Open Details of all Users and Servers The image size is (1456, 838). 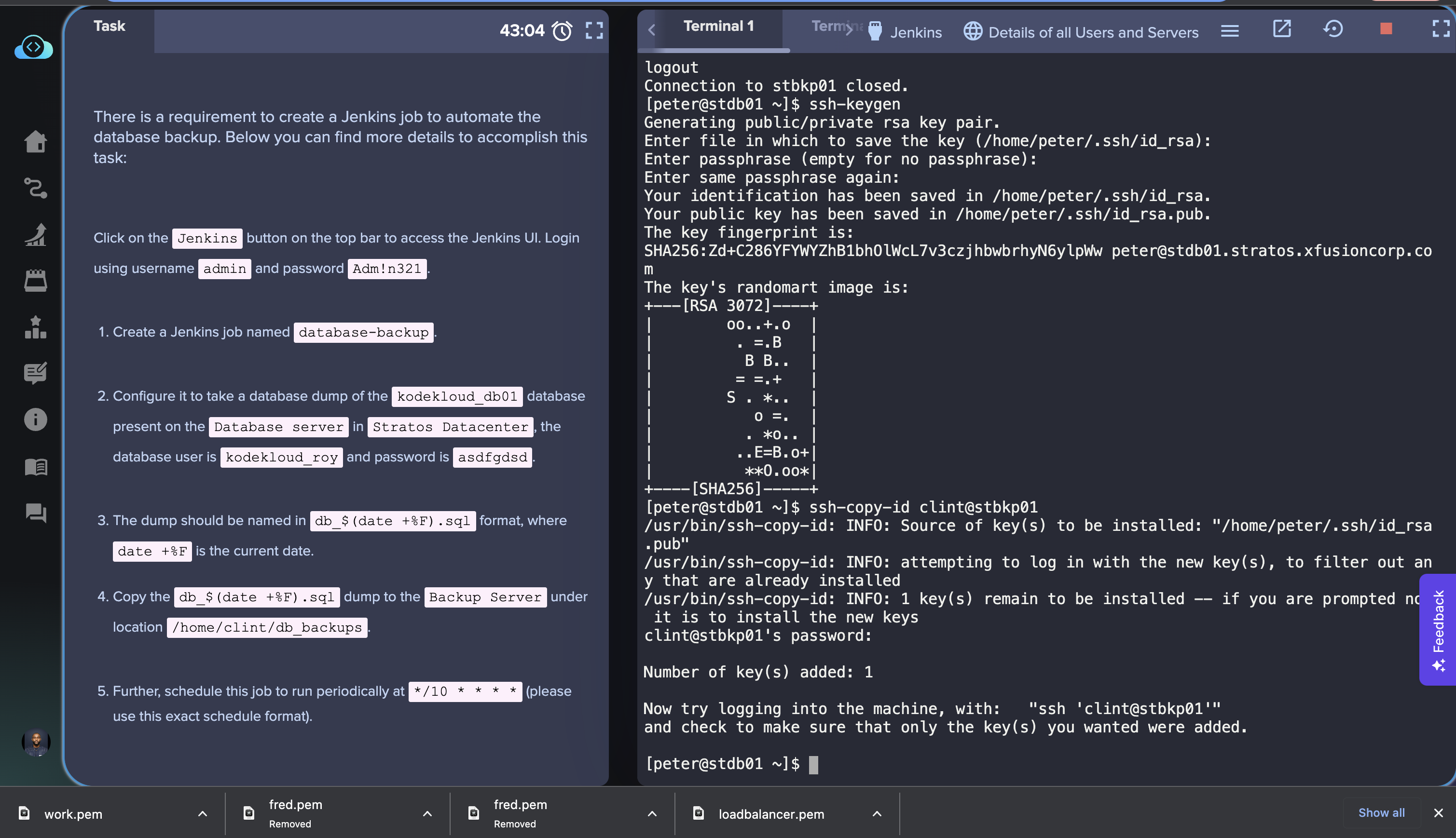click(x=1081, y=32)
